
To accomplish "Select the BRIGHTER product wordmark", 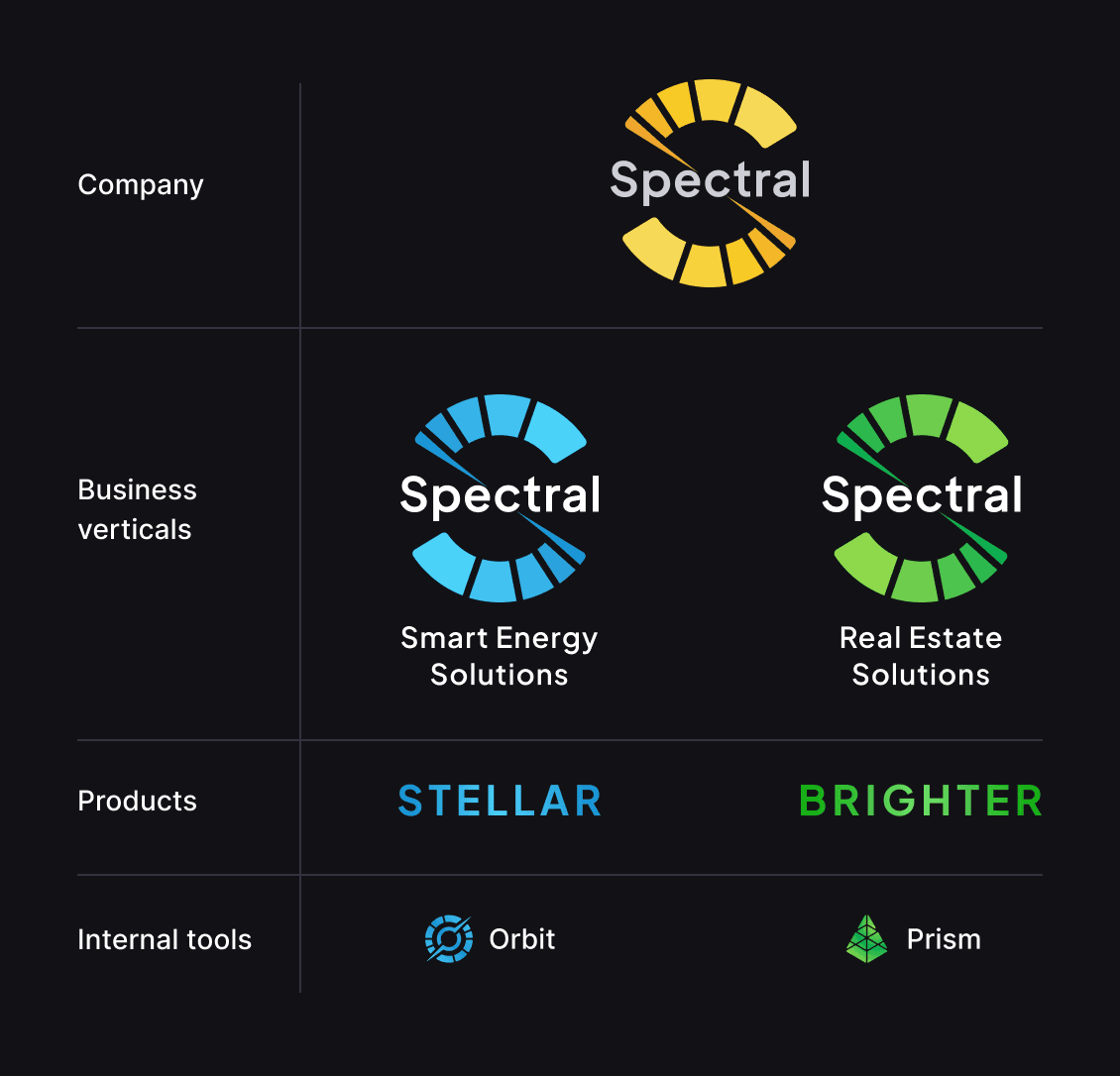I will pyautogui.click(x=922, y=801).
